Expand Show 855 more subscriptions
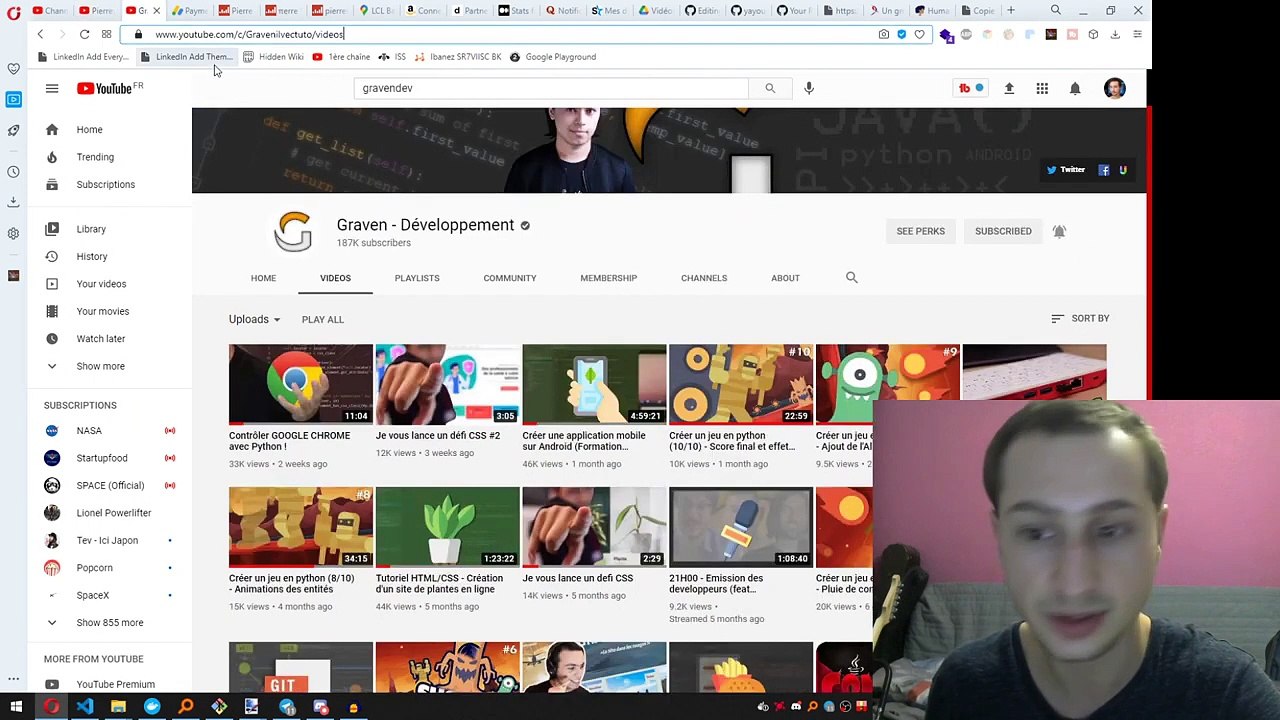 108,622
